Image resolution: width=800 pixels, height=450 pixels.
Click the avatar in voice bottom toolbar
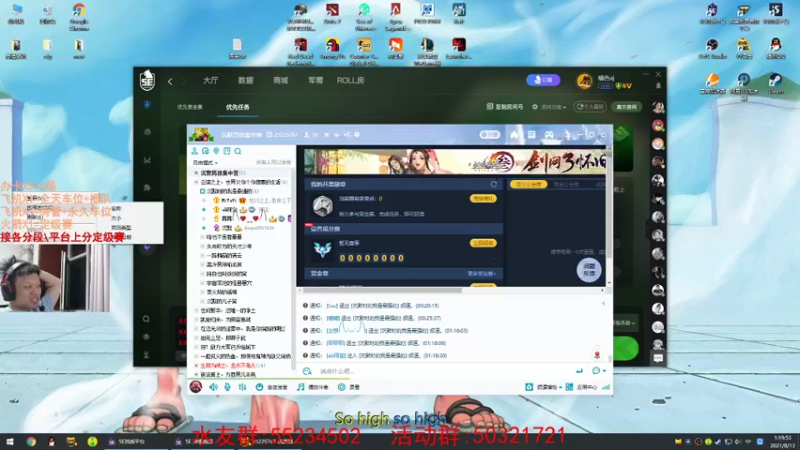(x=195, y=387)
